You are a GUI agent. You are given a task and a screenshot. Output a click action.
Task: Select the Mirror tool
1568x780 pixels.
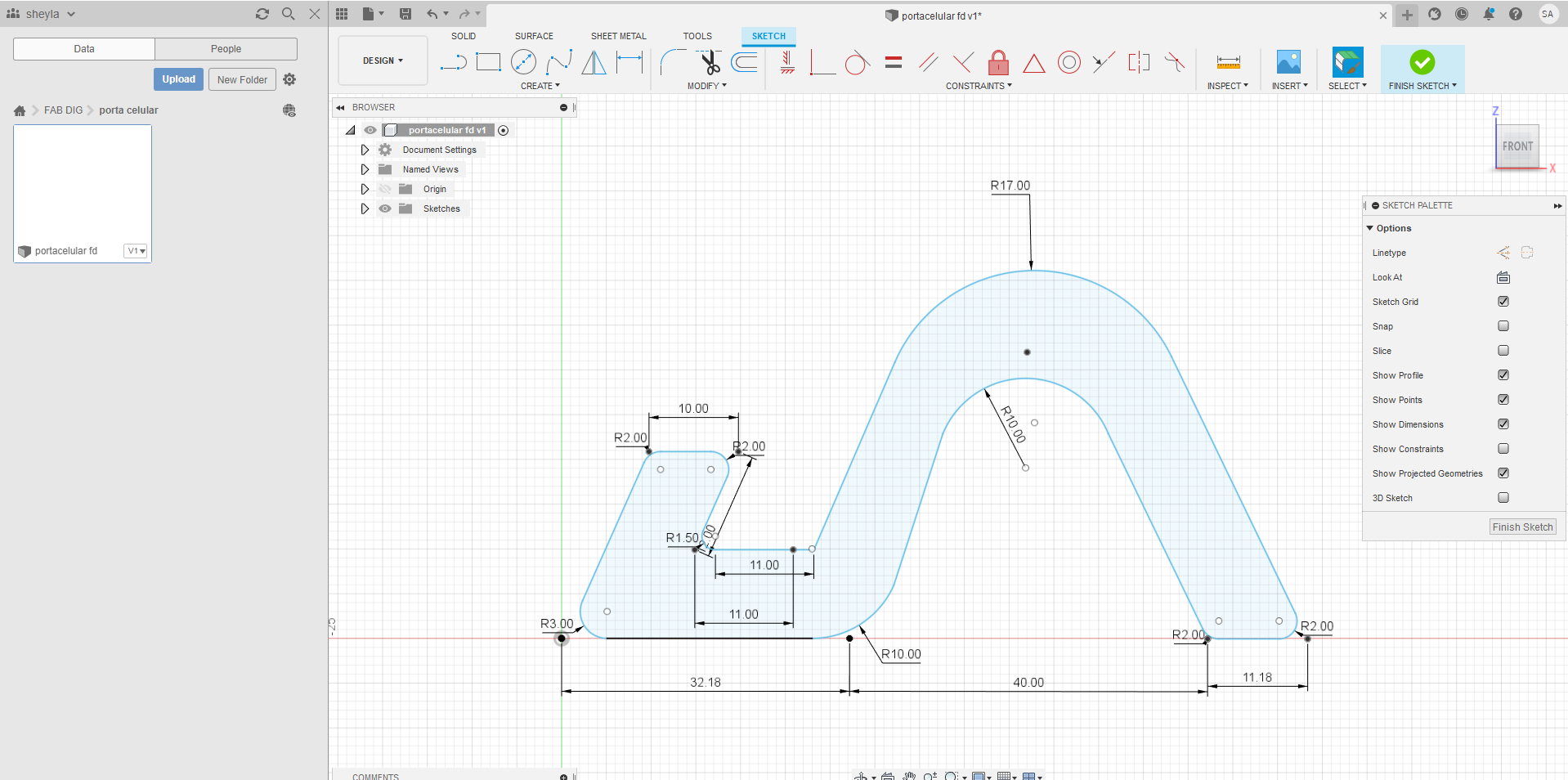[x=594, y=62]
